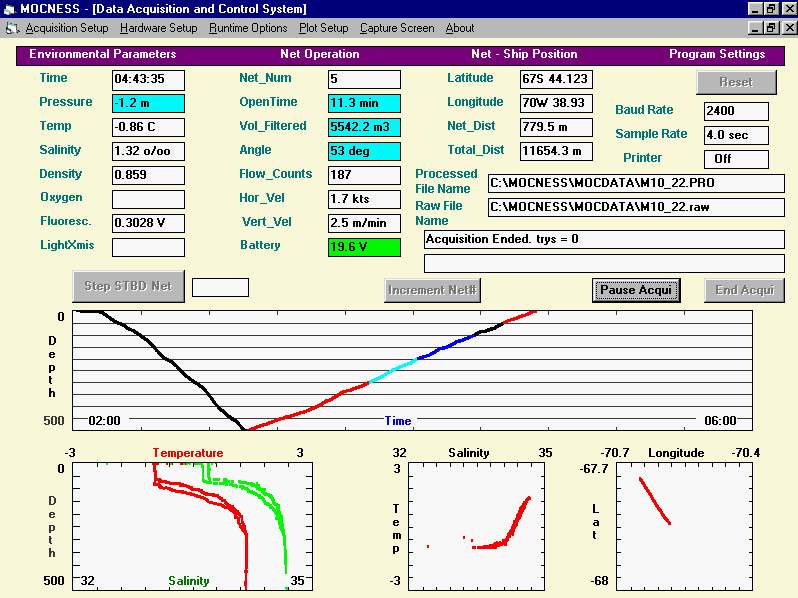Click the Net - Ship Position header
798x598 pixels.
(524, 54)
